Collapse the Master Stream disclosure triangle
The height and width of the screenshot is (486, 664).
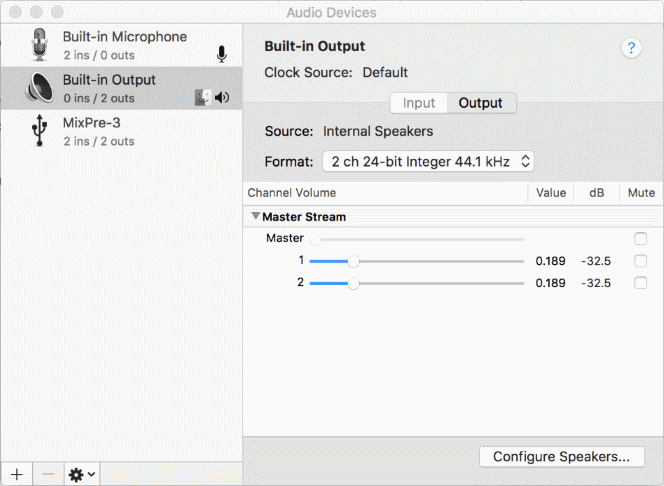coord(256,216)
